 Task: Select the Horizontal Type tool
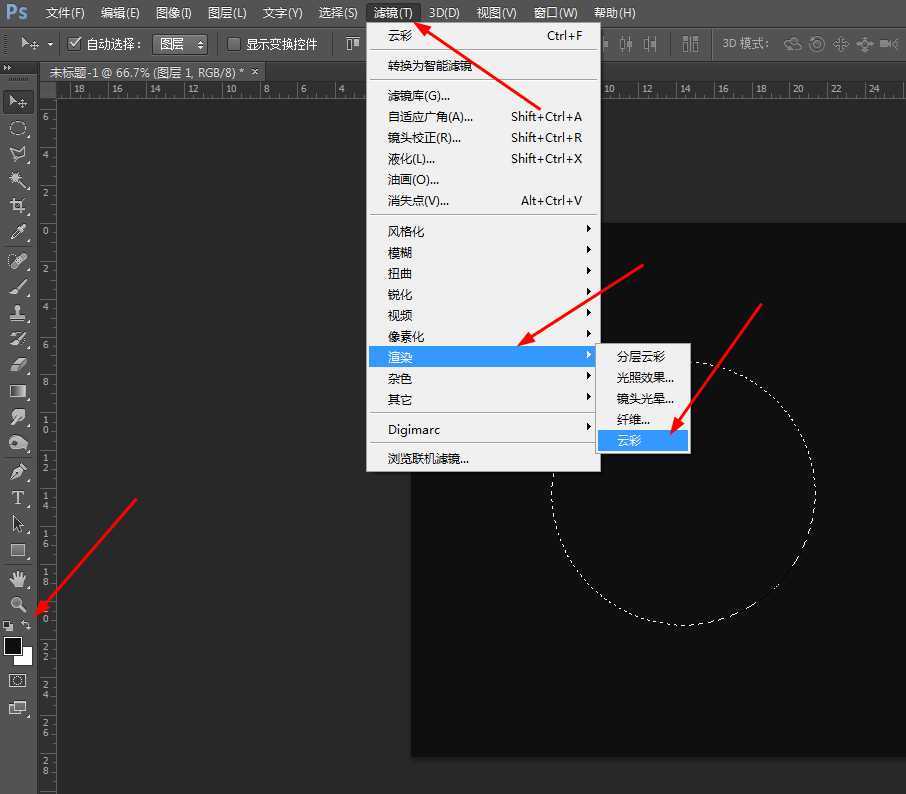pos(18,497)
